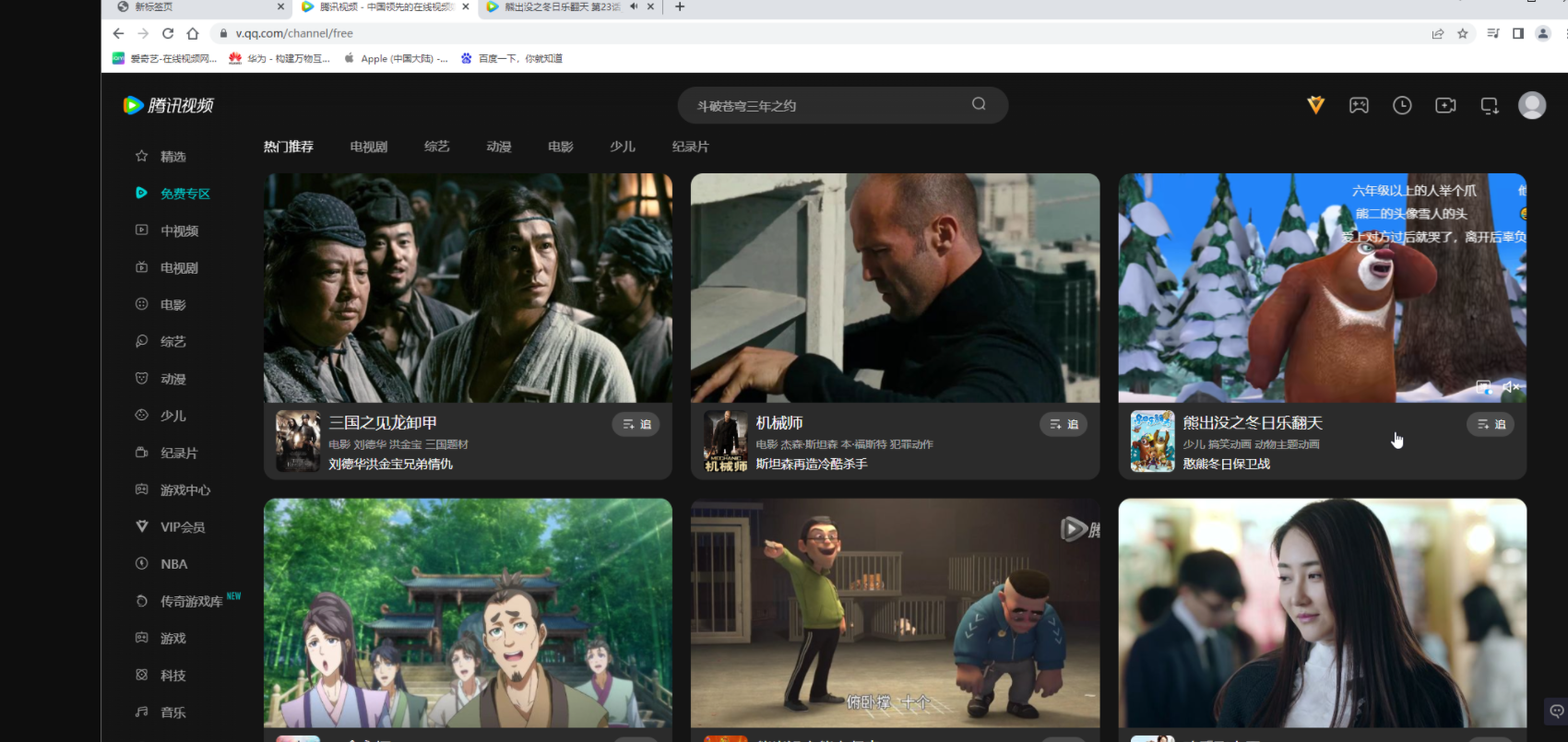This screenshot has width=1568, height=742.
Task: Click the search magnifier icon
Action: click(979, 104)
